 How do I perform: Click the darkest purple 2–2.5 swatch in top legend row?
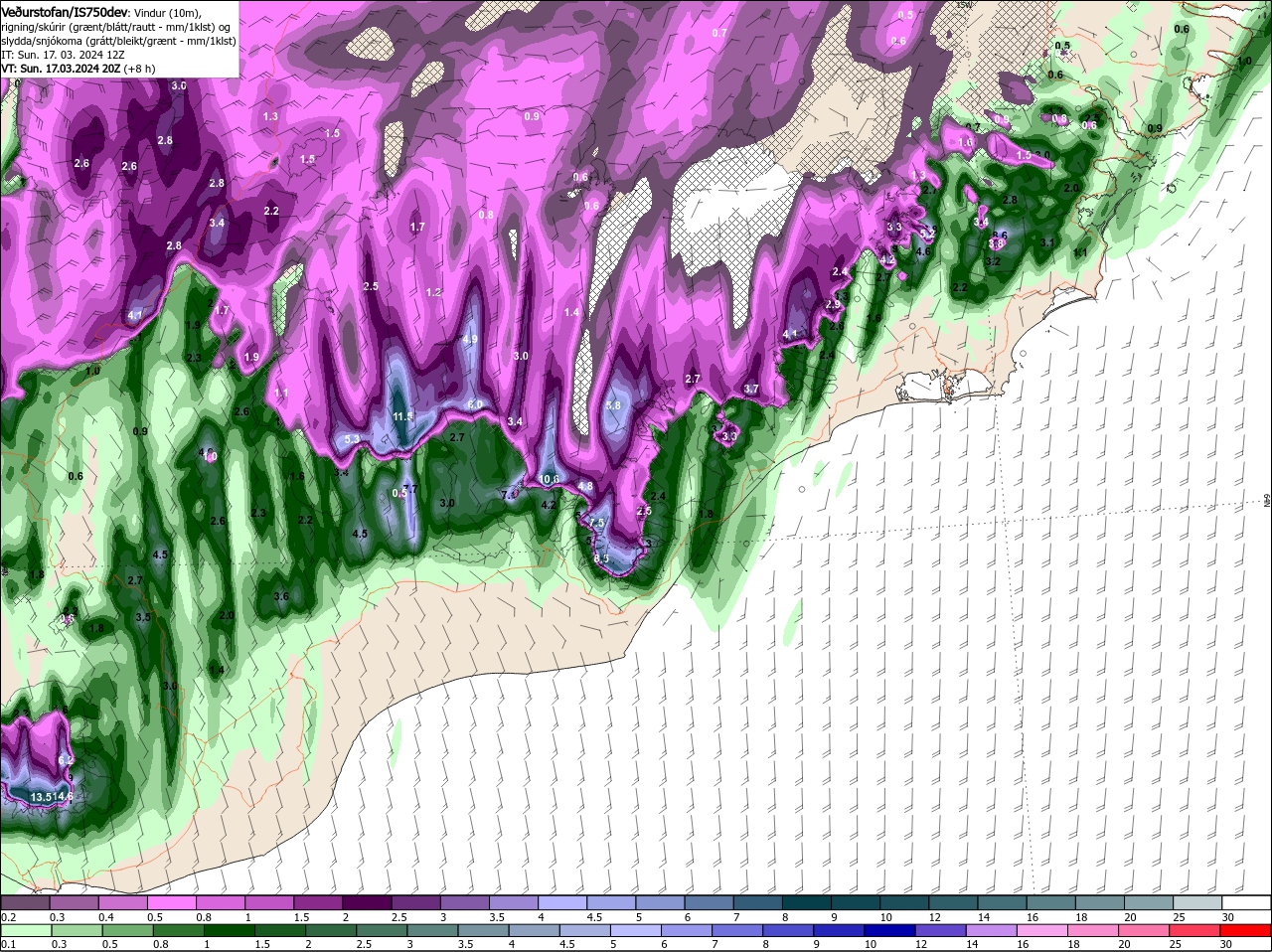pyautogui.click(x=367, y=903)
